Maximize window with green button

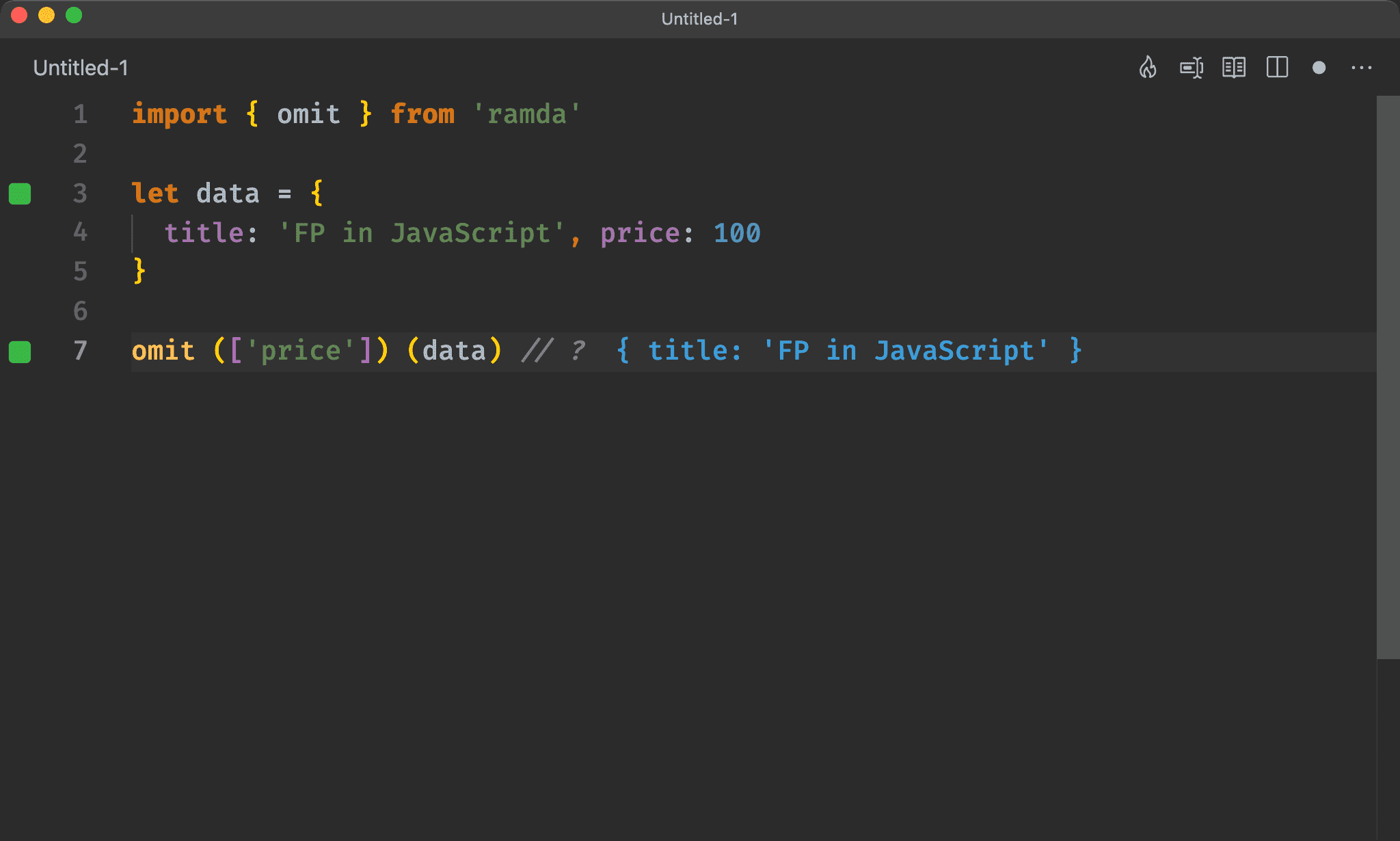click(x=74, y=15)
